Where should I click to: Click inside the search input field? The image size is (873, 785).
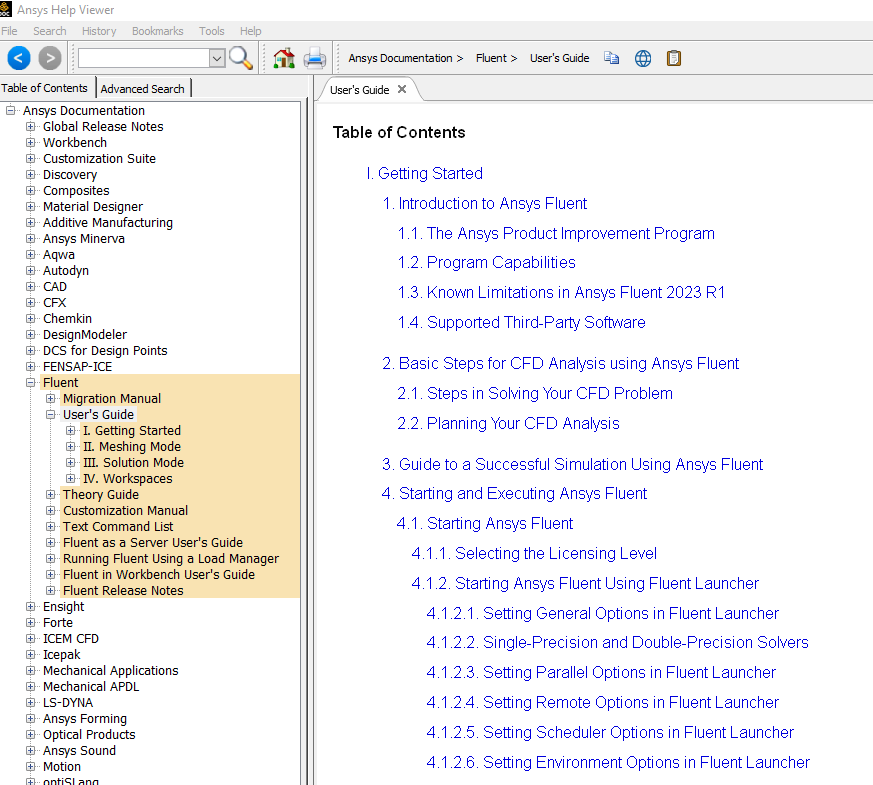click(143, 59)
